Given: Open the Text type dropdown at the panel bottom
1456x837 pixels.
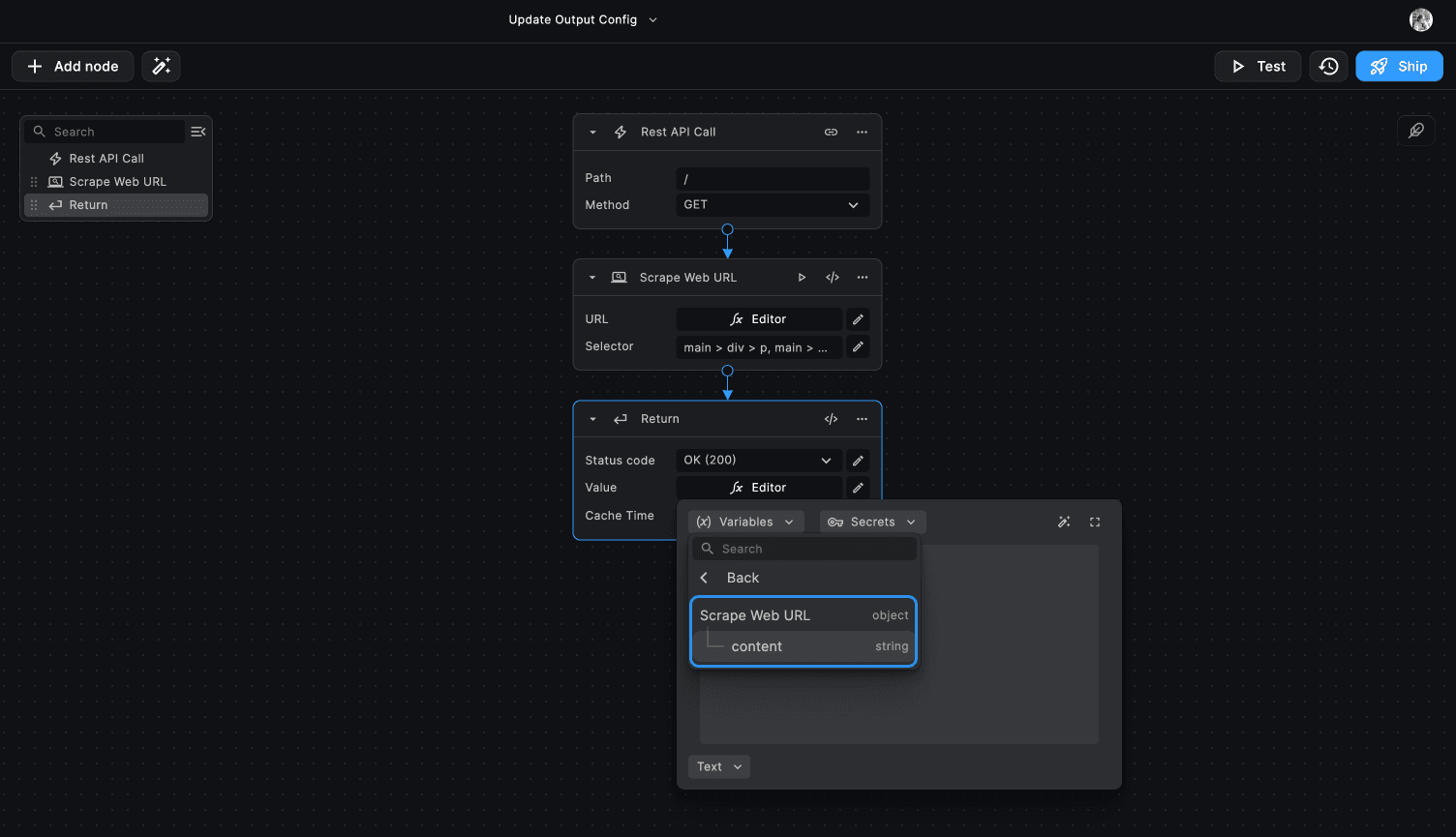Looking at the screenshot, I should point(718,766).
